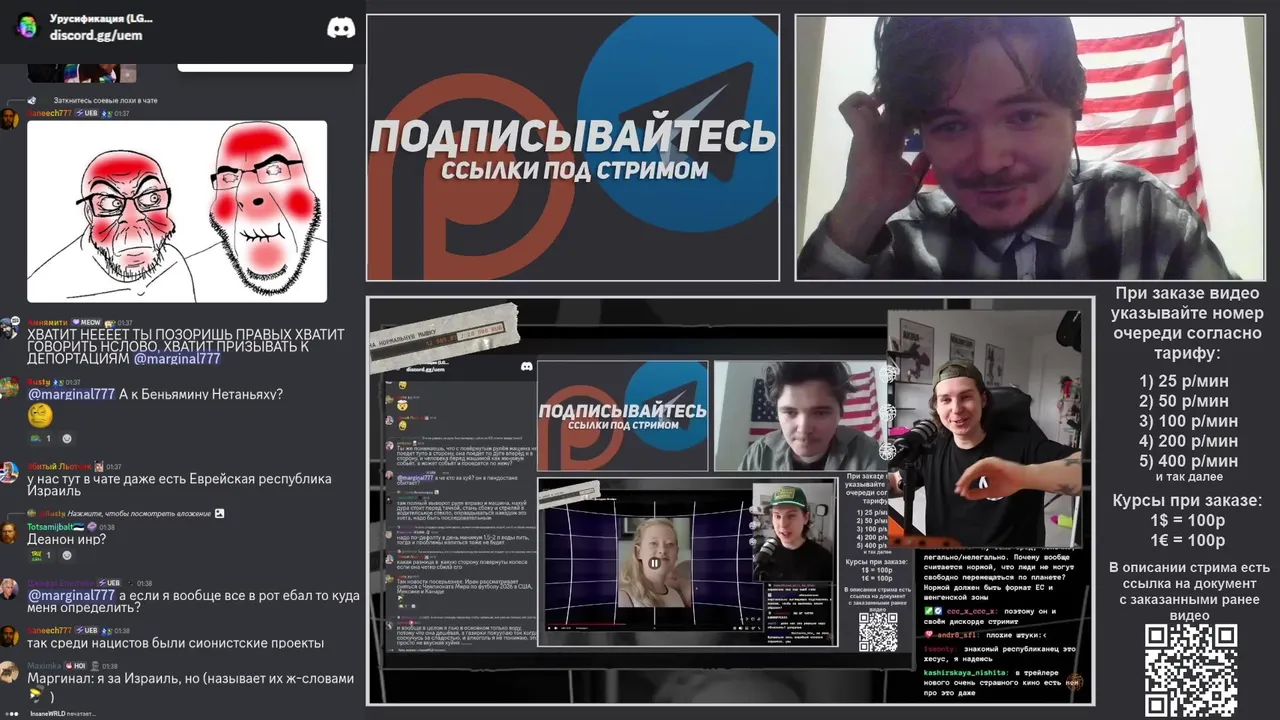Click @marginal777 mention after ДЕПОРТАЦИЯМ
Viewport: 1280px width, 720px height.
coord(176,358)
